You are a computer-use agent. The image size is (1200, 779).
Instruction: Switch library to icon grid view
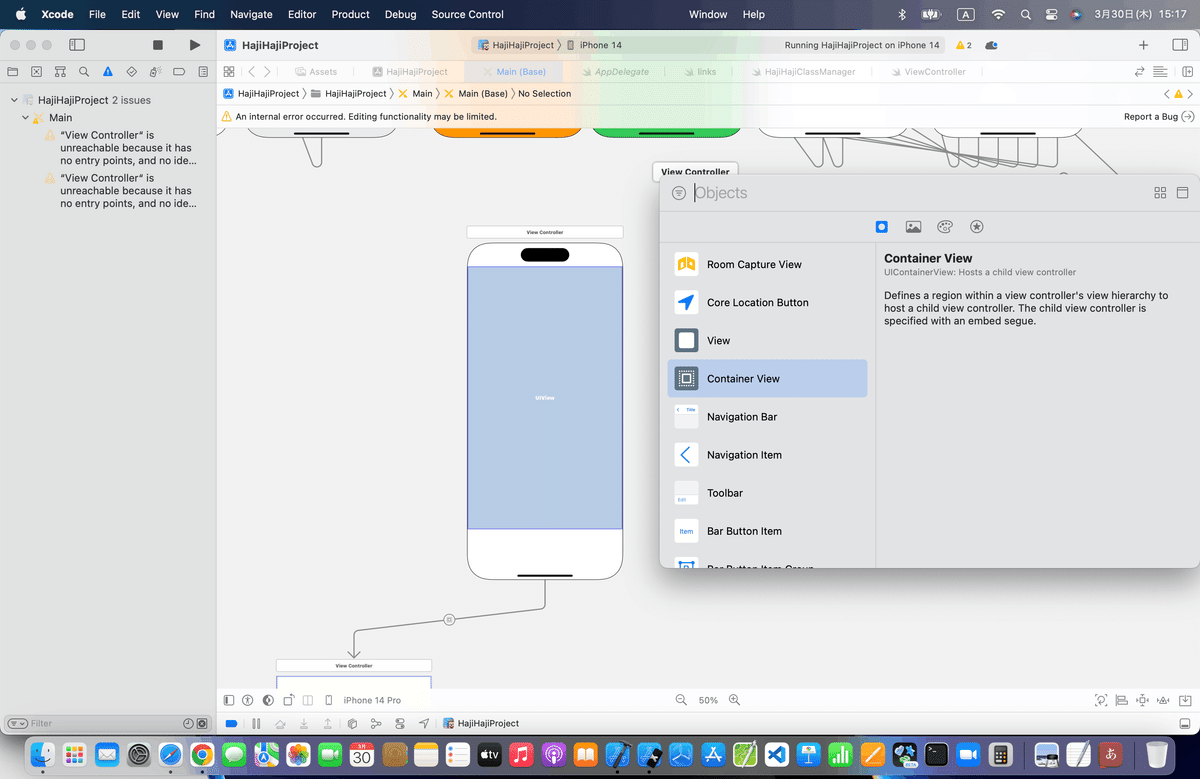[x=1160, y=193]
